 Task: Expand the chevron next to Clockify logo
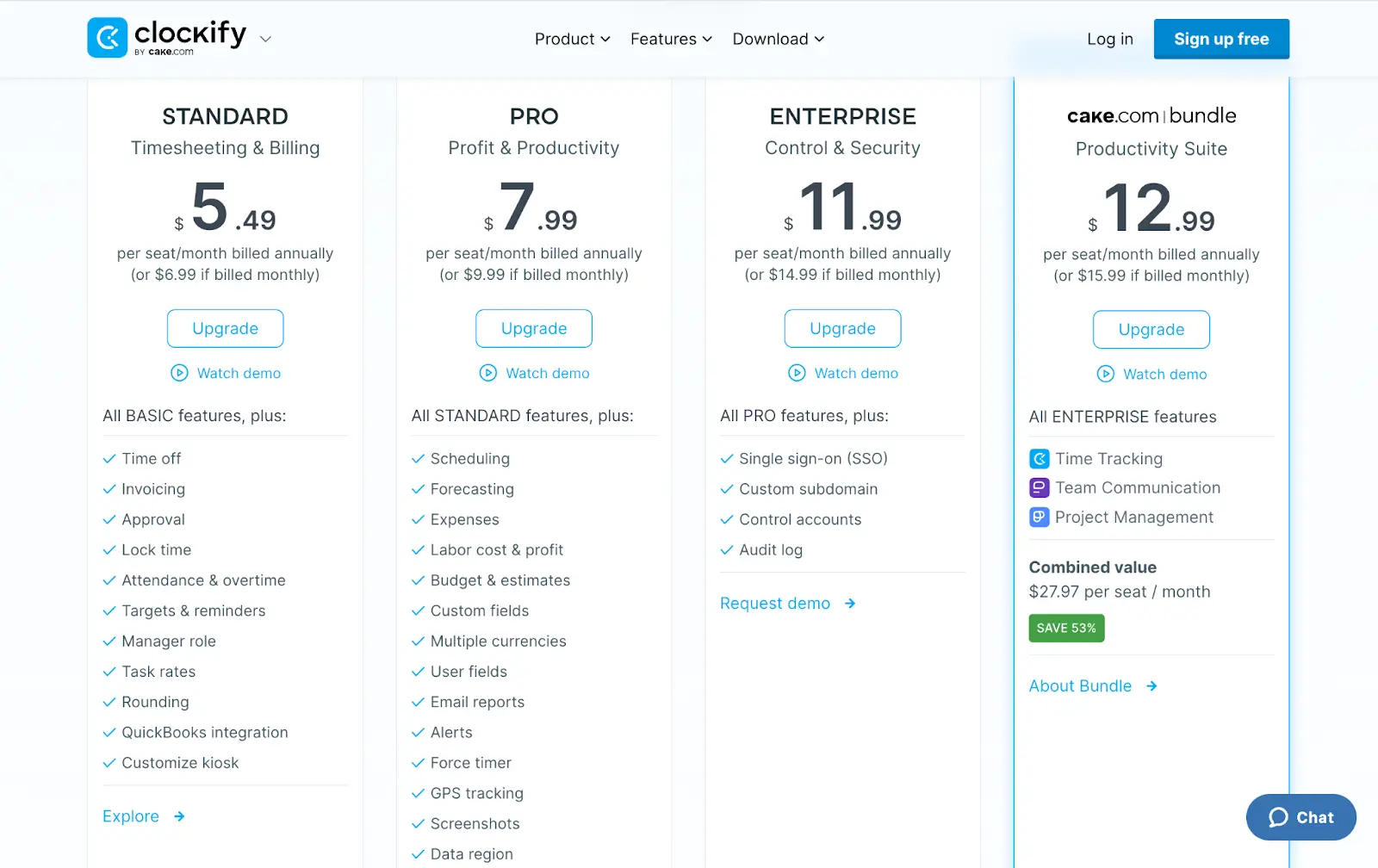265,39
